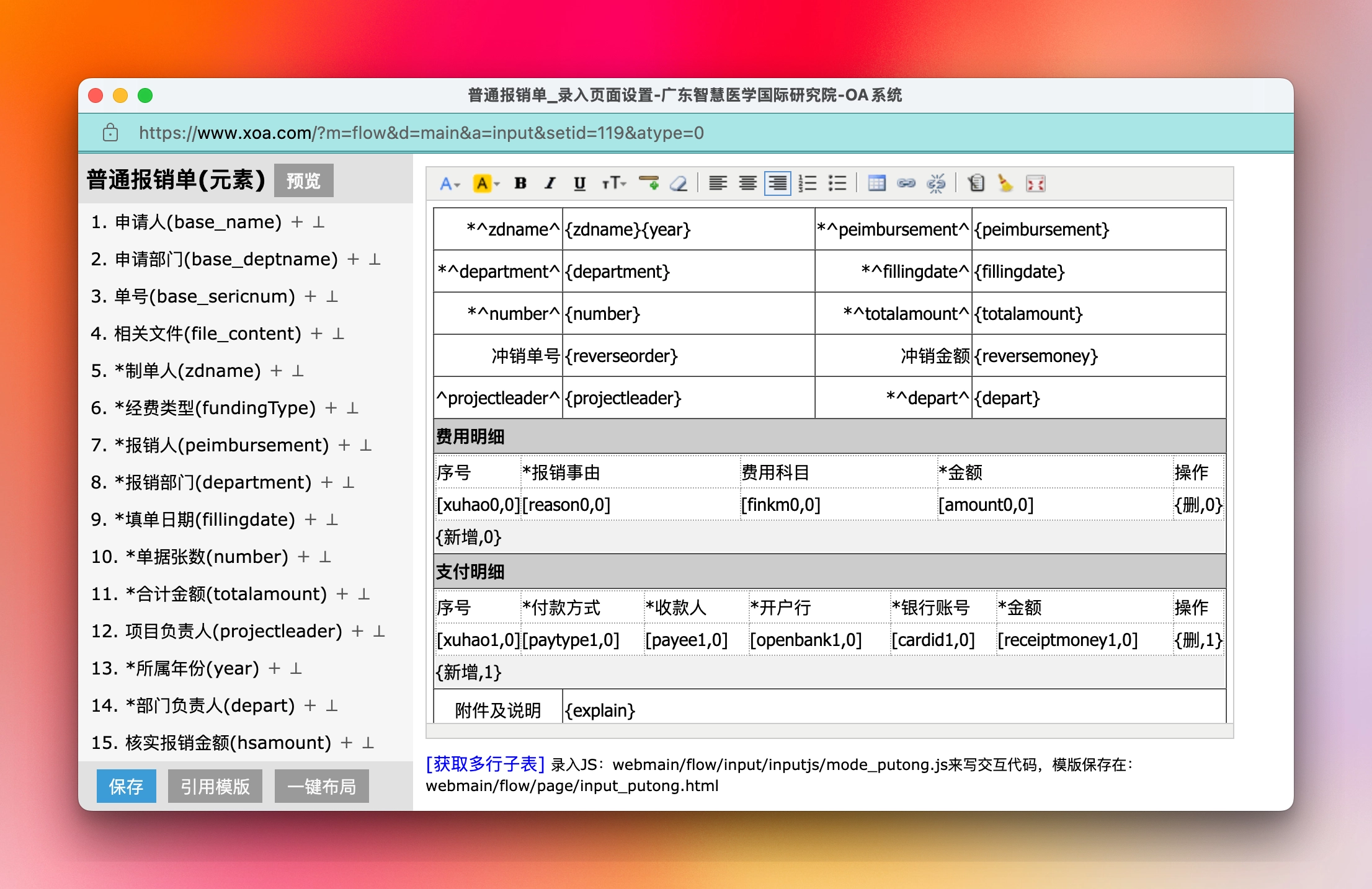Click ⊥ icon beside 所属年份(year)

[x=296, y=668]
